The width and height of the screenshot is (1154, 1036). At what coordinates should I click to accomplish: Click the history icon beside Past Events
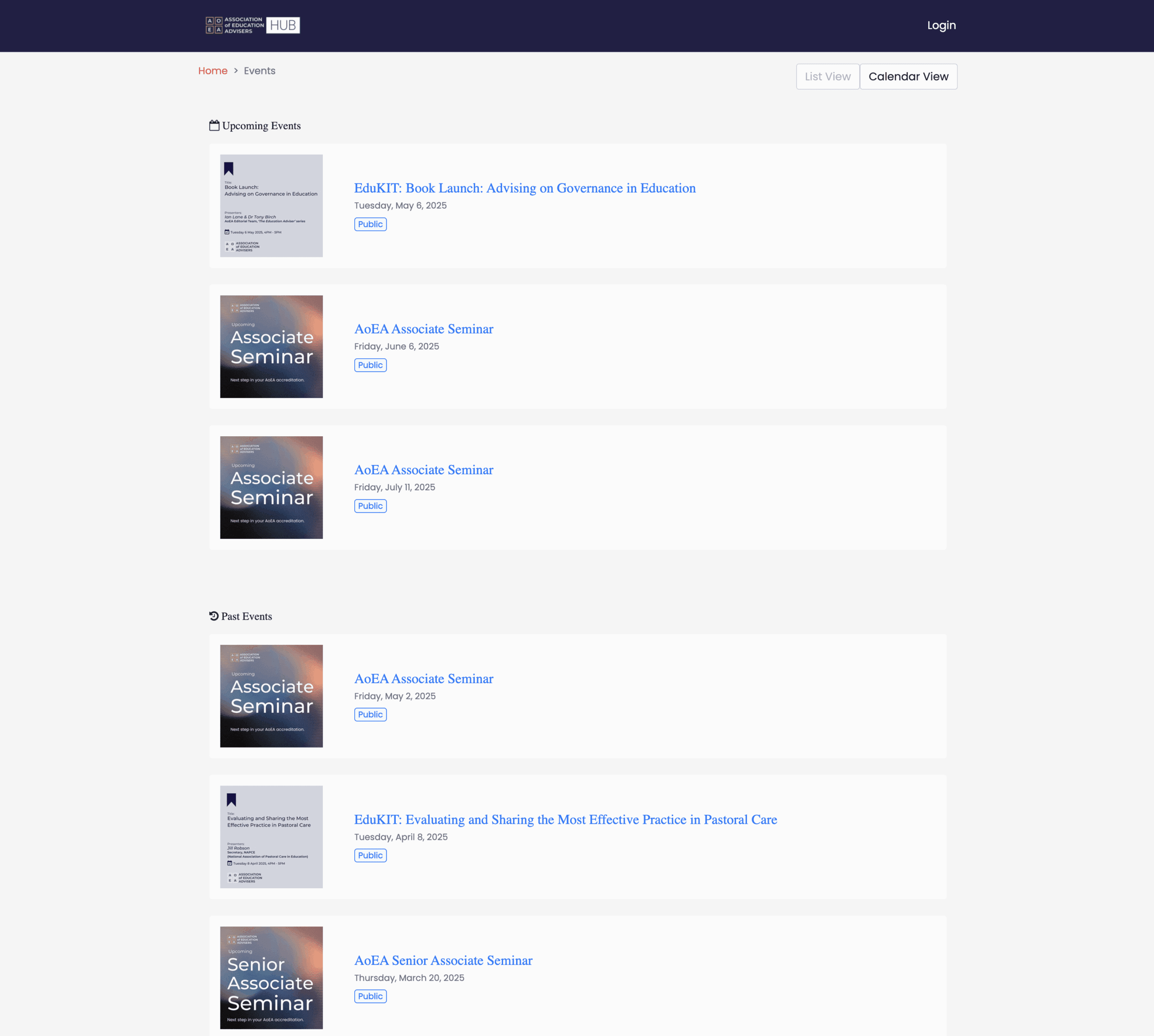[214, 616]
